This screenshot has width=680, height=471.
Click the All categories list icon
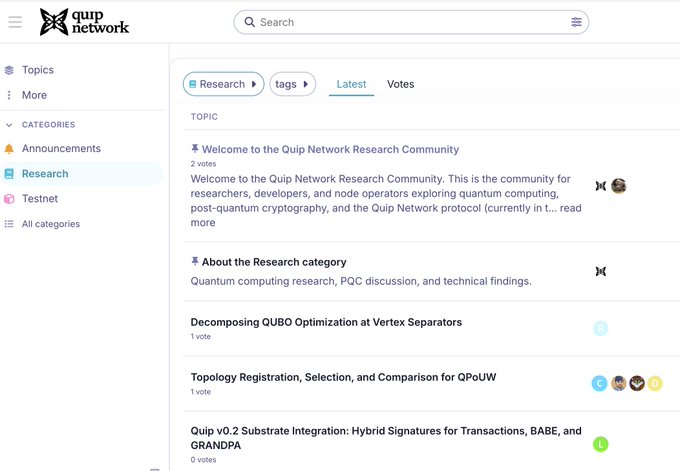(x=9, y=224)
